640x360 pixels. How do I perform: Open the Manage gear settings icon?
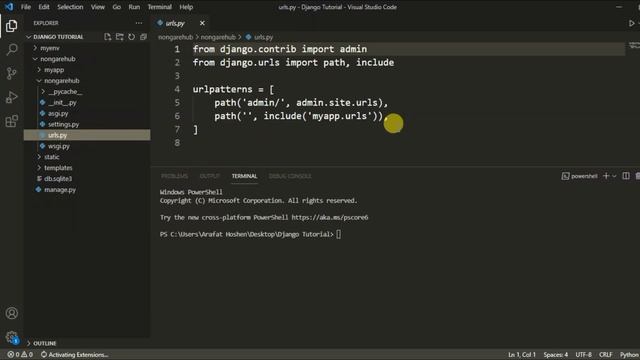11,337
